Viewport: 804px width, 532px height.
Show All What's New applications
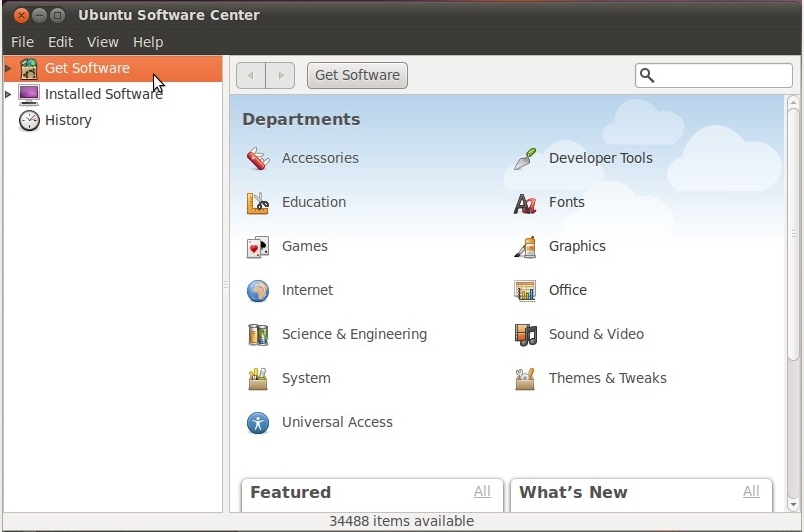pyautogui.click(x=751, y=491)
